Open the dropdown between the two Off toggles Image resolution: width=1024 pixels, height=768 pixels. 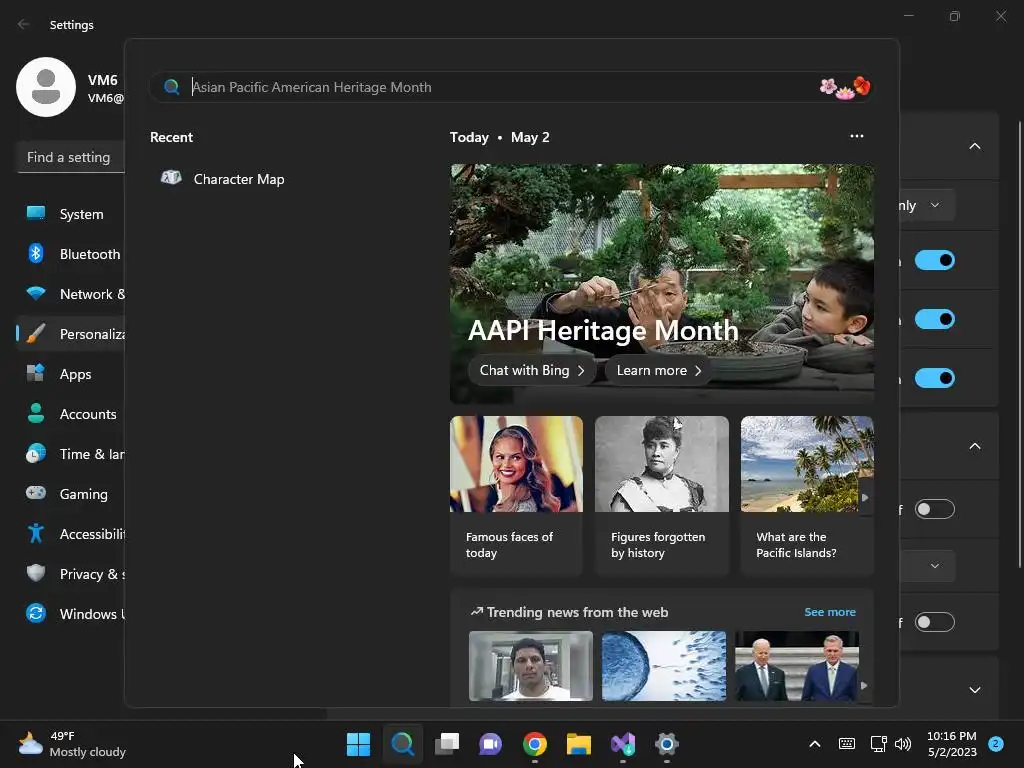[x=927, y=566]
